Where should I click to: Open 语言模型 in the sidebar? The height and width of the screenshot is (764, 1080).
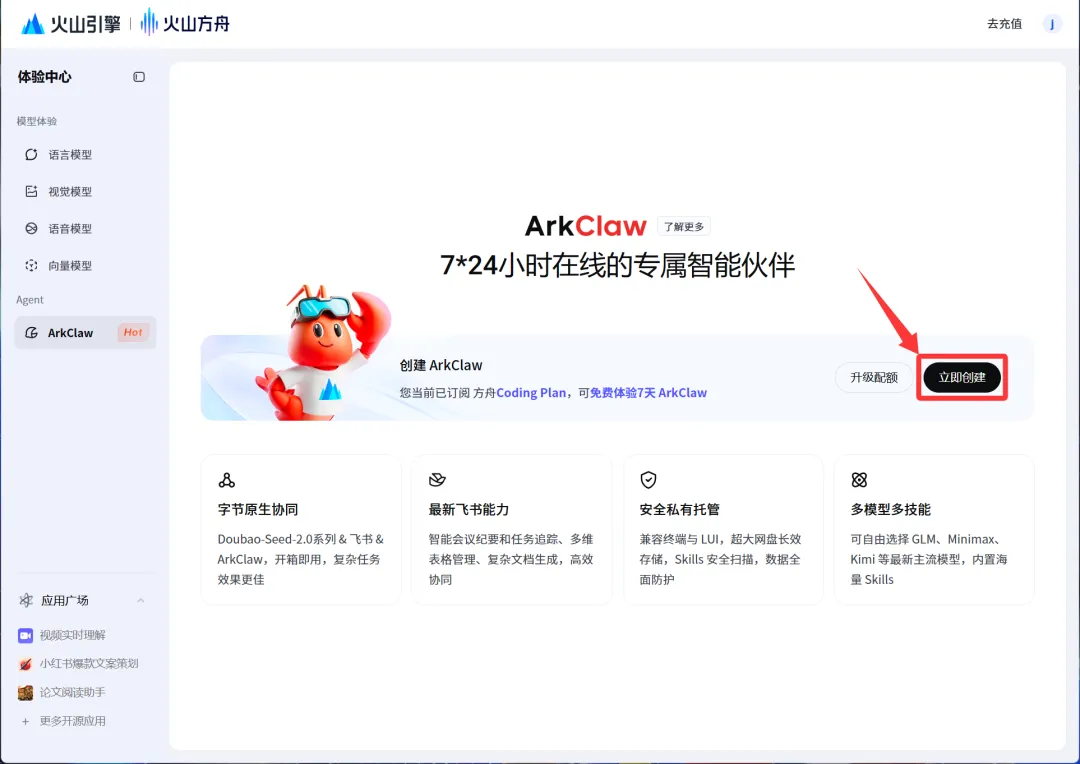[x=85, y=154]
